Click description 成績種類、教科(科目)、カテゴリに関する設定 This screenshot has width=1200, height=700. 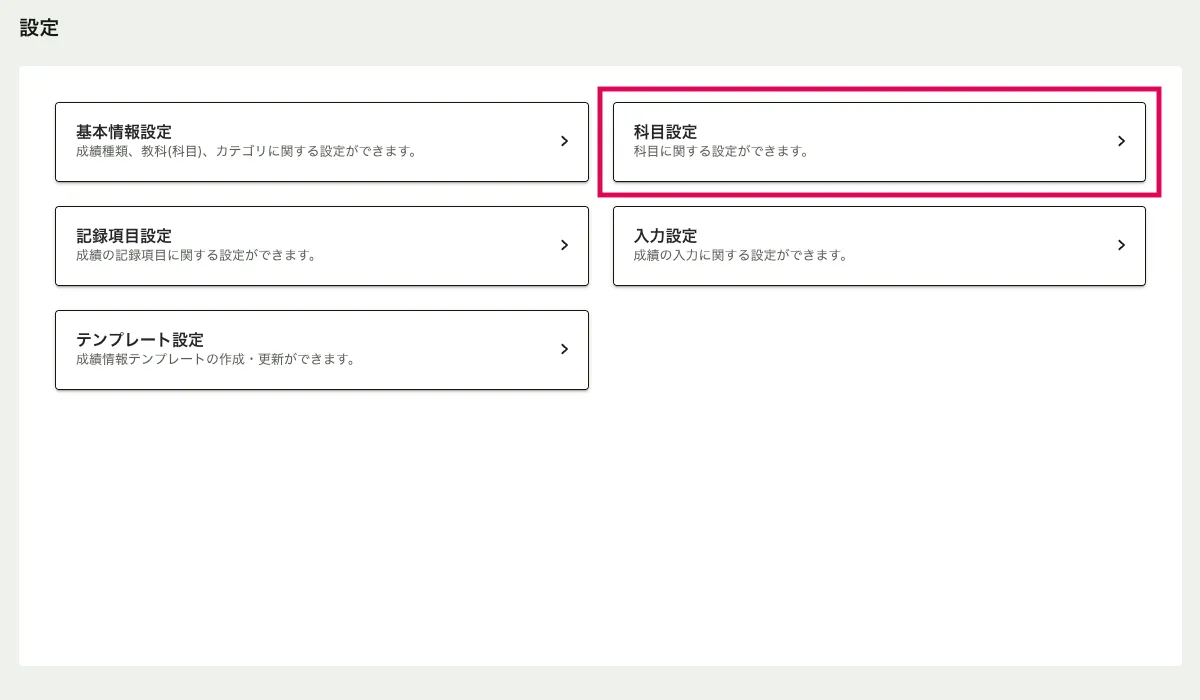click(246, 152)
